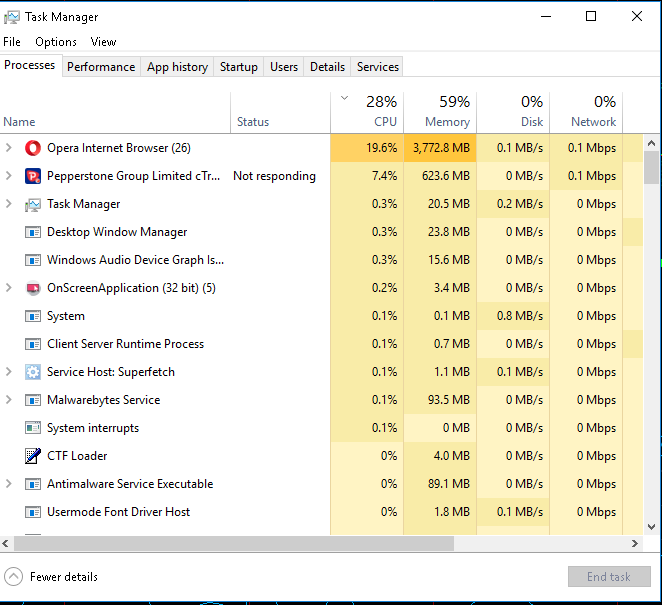662x605 pixels.
Task: Sort by the Status column header
Action: (x=281, y=113)
